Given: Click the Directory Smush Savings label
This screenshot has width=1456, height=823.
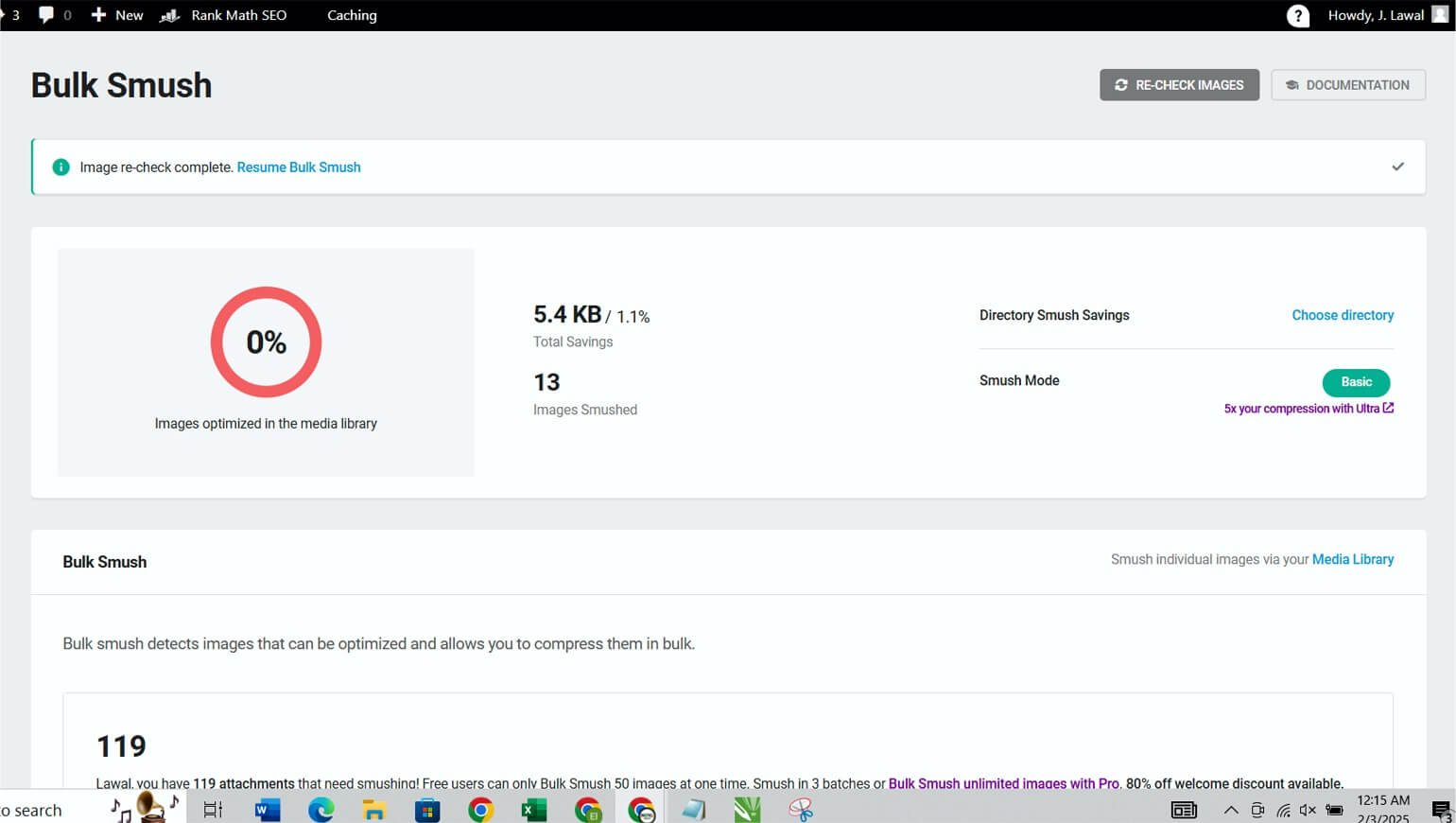Looking at the screenshot, I should [x=1054, y=315].
